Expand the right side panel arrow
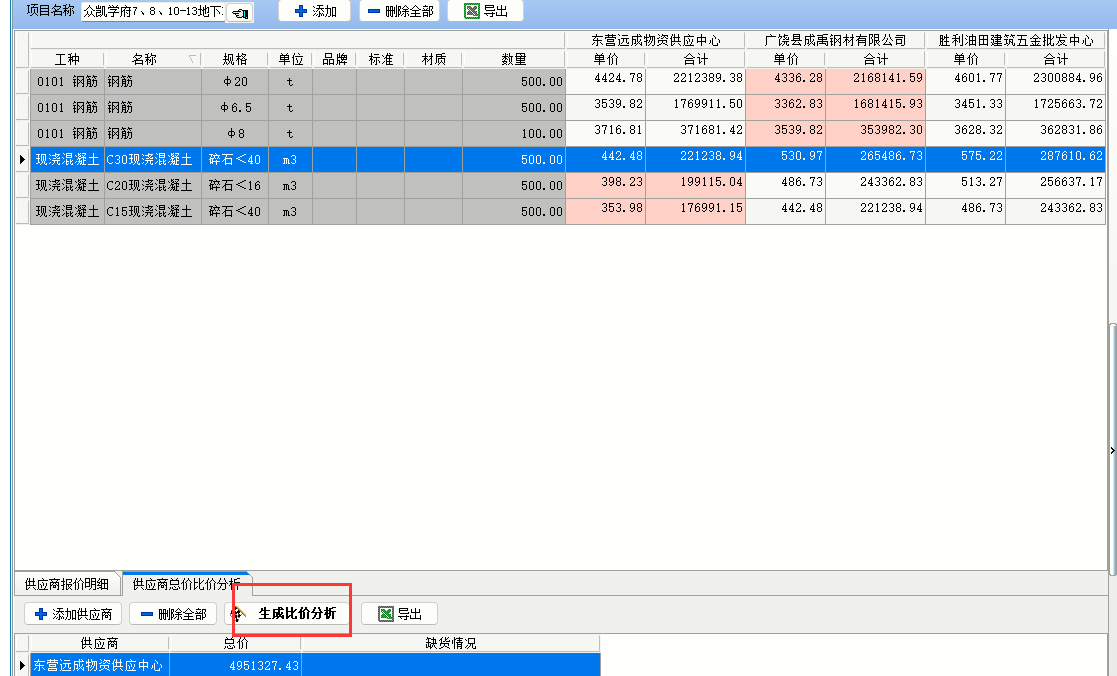Viewport: 1117px width, 676px height. coord(1112,450)
